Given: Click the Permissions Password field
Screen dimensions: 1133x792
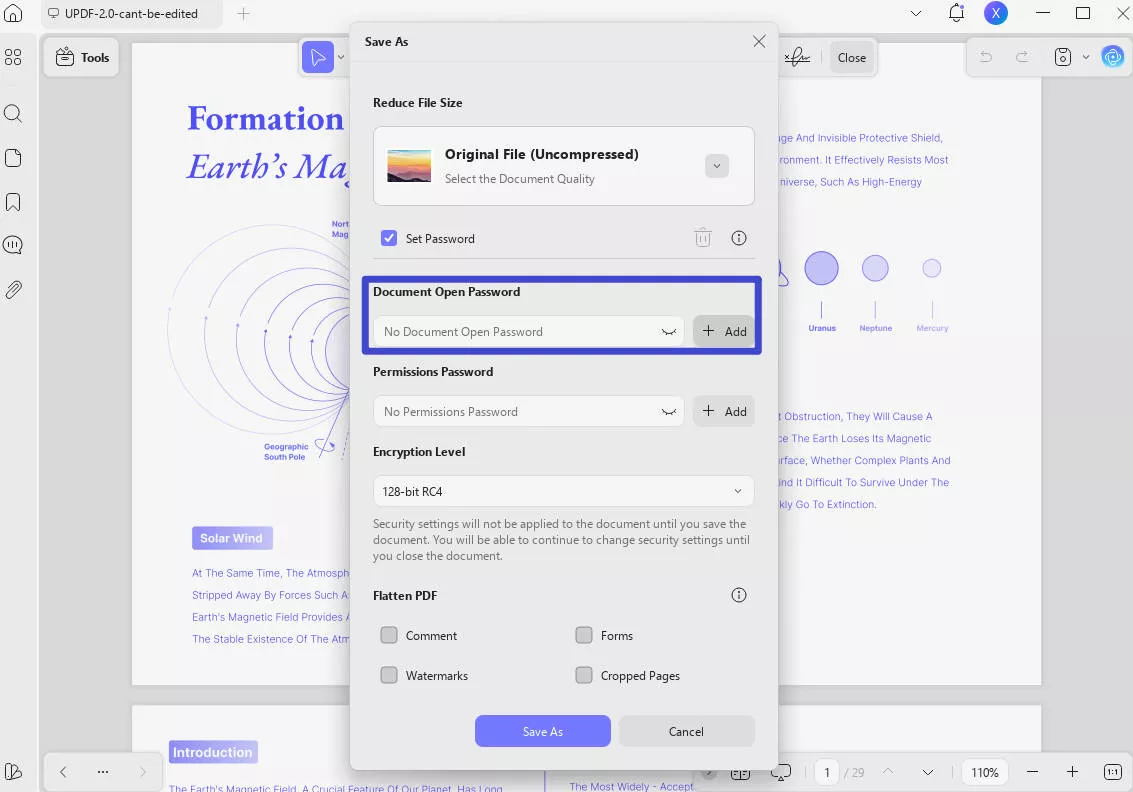Looking at the screenshot, I should (528, 411).
